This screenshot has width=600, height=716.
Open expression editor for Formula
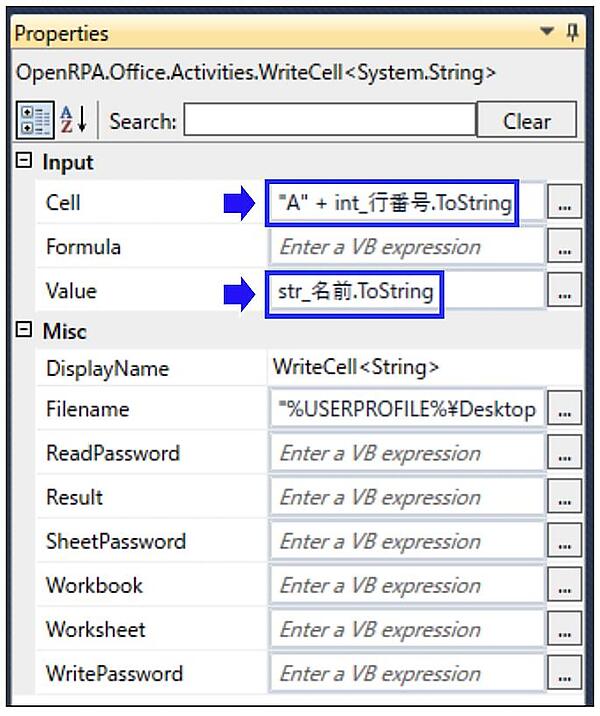point(565,247)
